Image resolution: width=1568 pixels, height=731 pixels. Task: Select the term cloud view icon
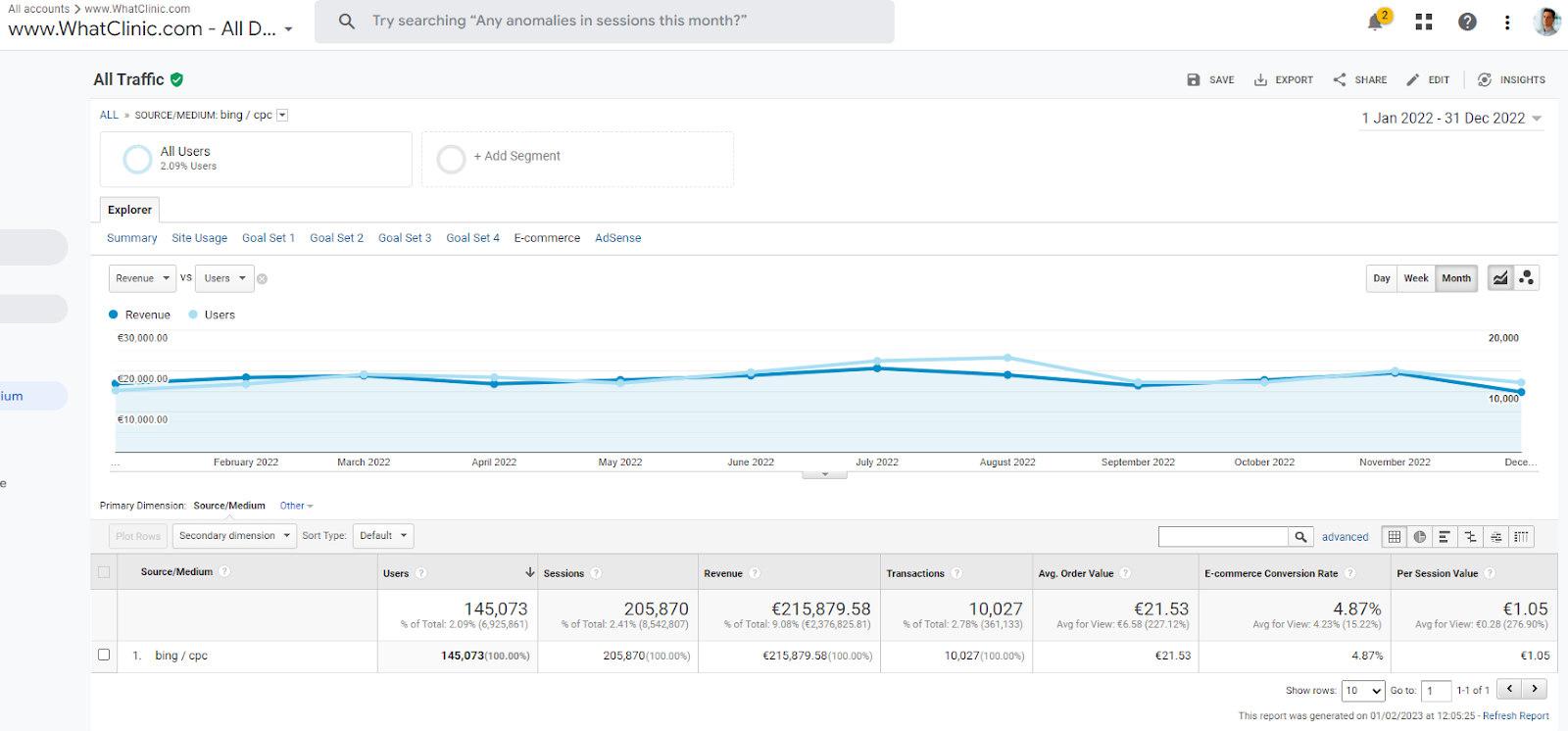point(1495,537)
